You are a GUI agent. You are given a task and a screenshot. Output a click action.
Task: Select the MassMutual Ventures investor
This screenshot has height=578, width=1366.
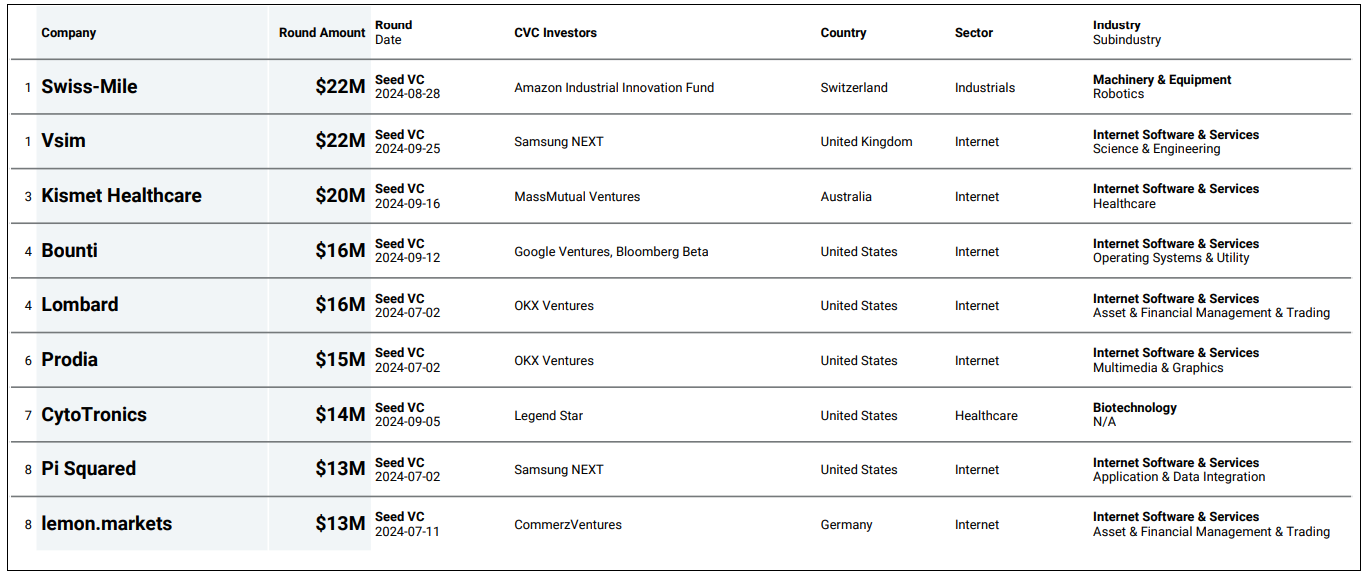[x=577, y=197]
